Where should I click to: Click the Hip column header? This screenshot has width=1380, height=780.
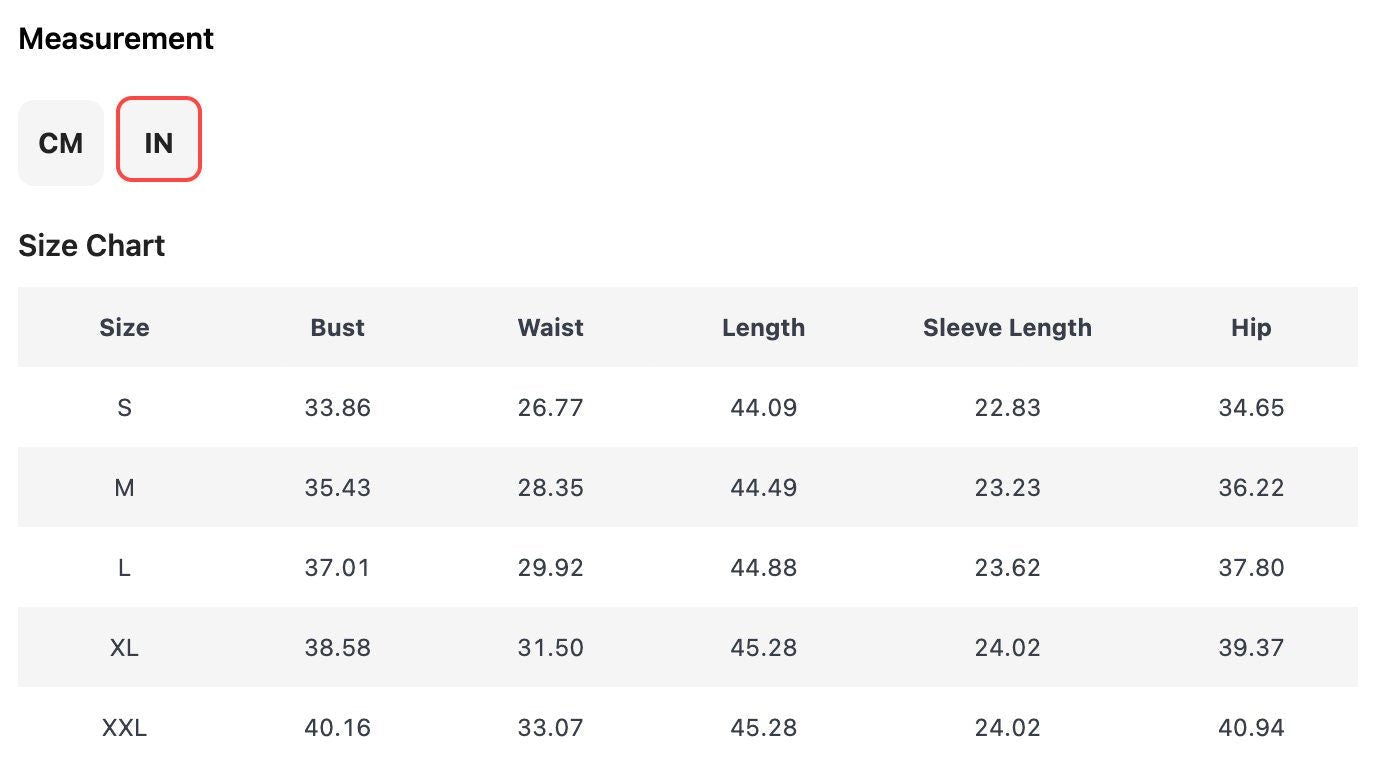click(1251, 328)
